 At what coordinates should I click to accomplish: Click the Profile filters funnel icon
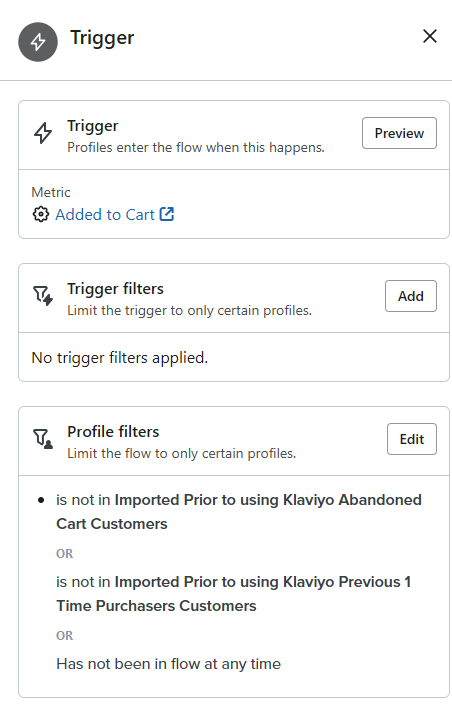pyautogui.click(x=43, y=439)
